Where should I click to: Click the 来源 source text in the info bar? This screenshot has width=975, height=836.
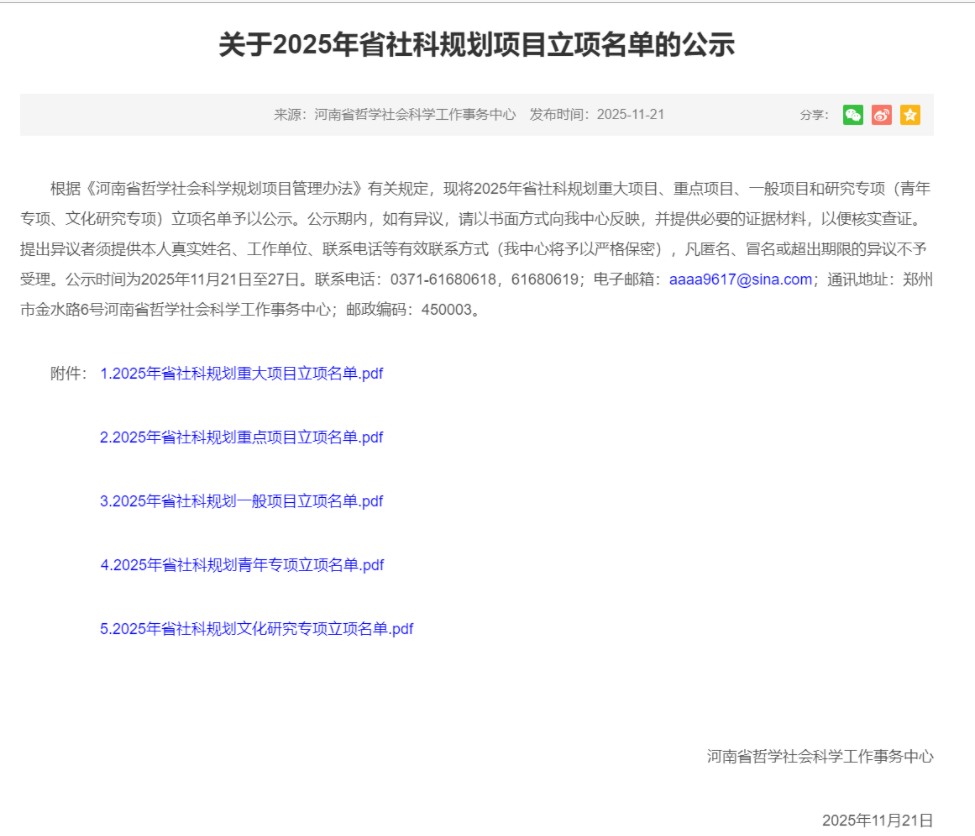click(x=395, y=115)
